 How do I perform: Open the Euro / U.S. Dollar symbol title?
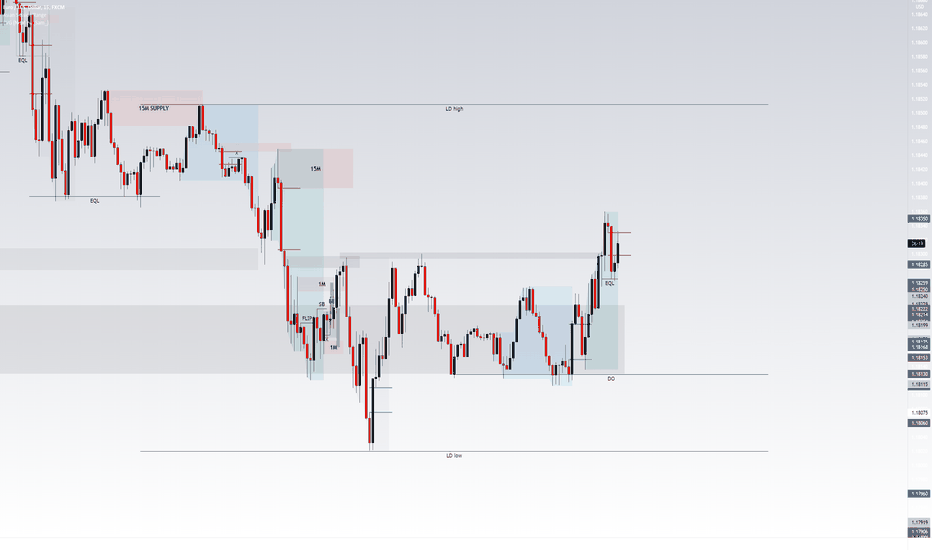[33, 7]
